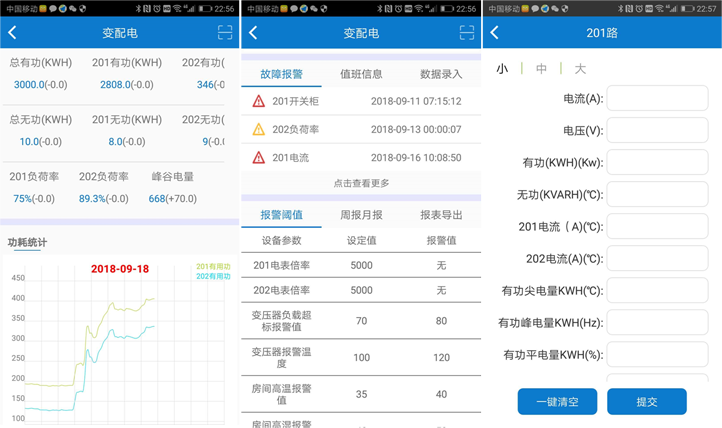Tap the 202电表倍率 threshold row

(361, 290)
